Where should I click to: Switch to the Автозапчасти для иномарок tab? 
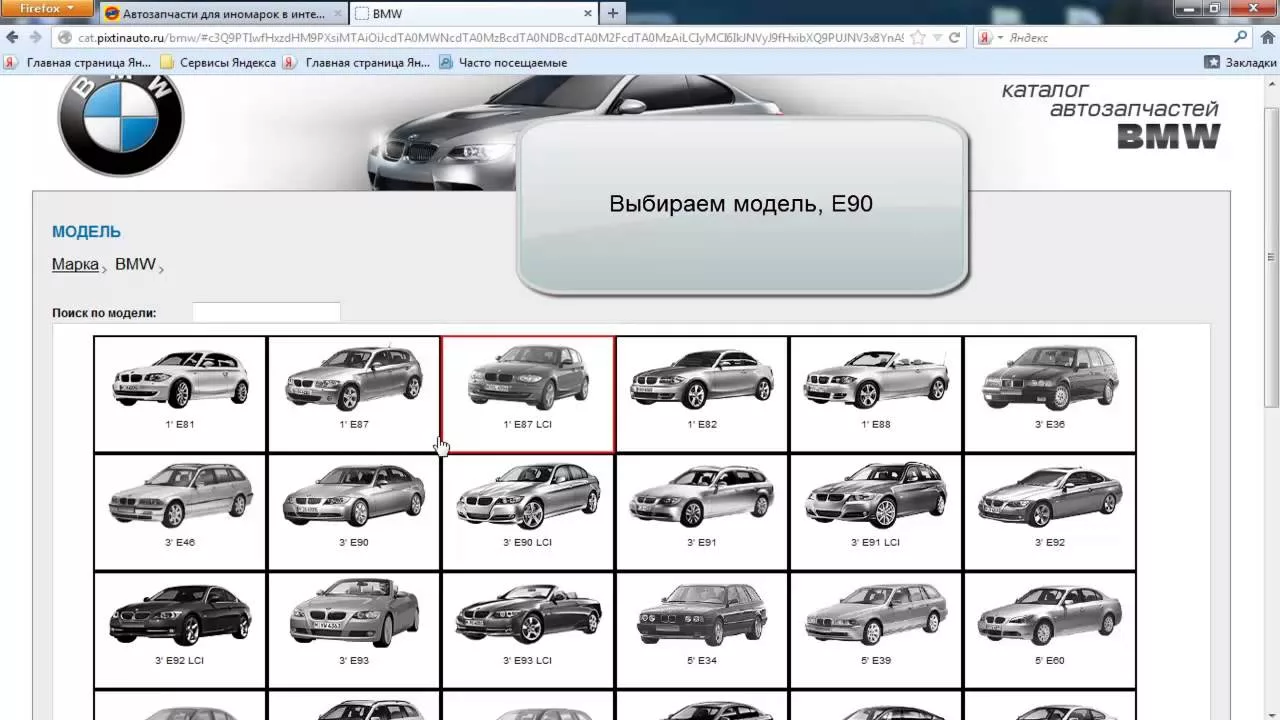point(223,13)
